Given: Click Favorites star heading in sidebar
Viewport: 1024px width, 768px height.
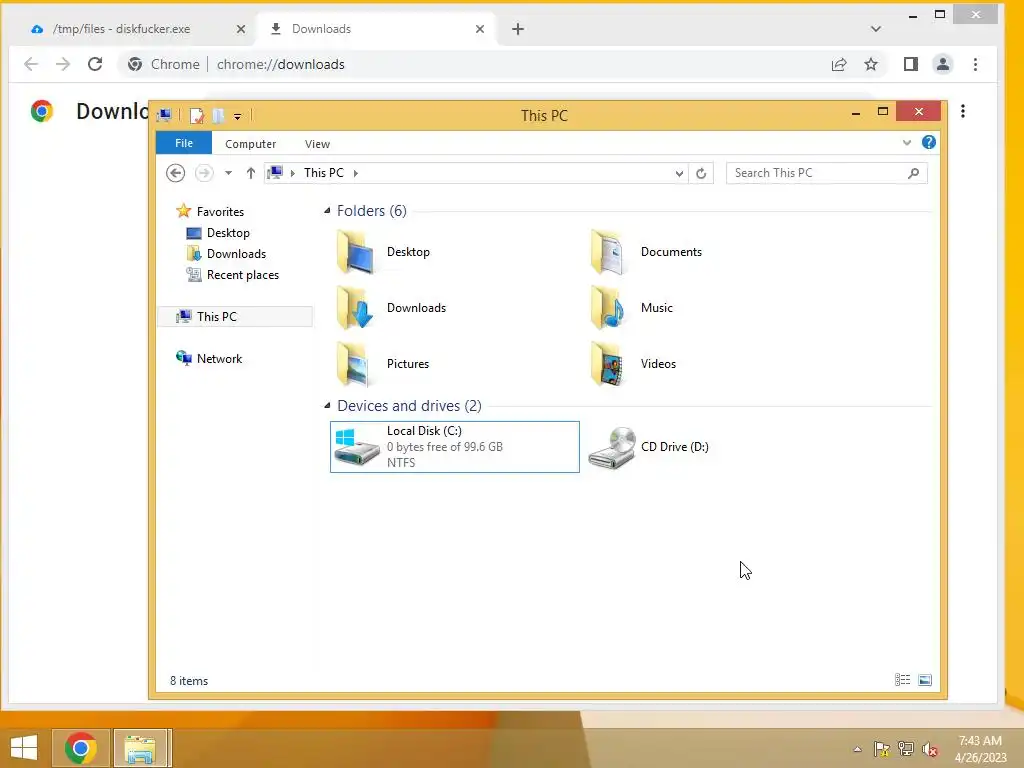Looking at the screenshot, I should click(x=210, y=212).
